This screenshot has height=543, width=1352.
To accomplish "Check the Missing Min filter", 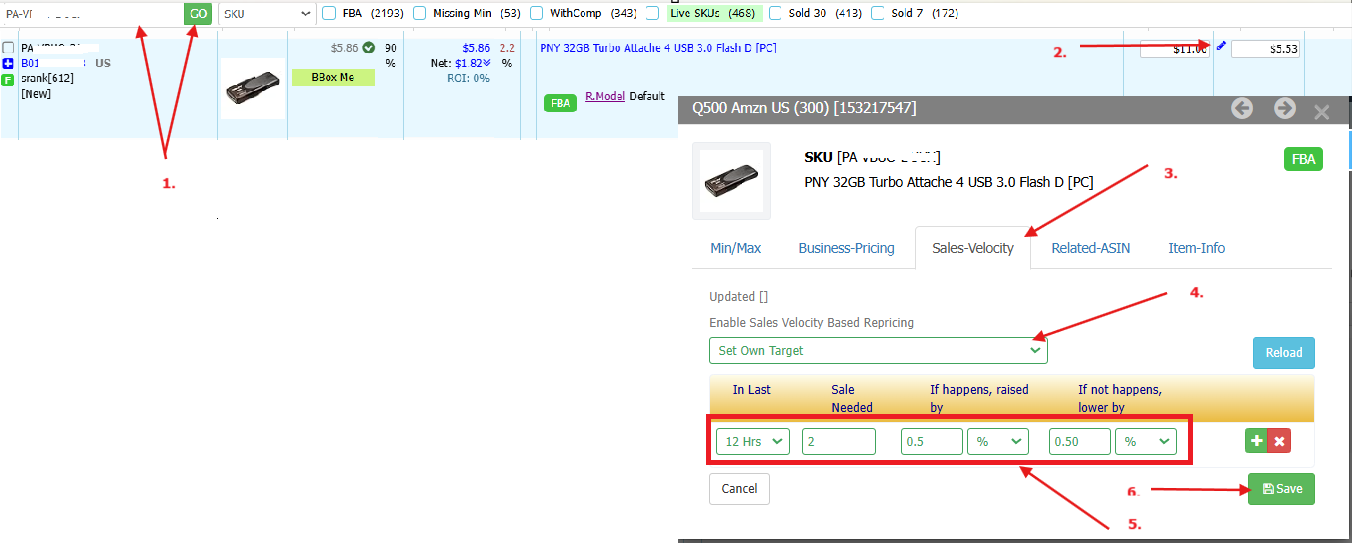I will pos(419,13).
